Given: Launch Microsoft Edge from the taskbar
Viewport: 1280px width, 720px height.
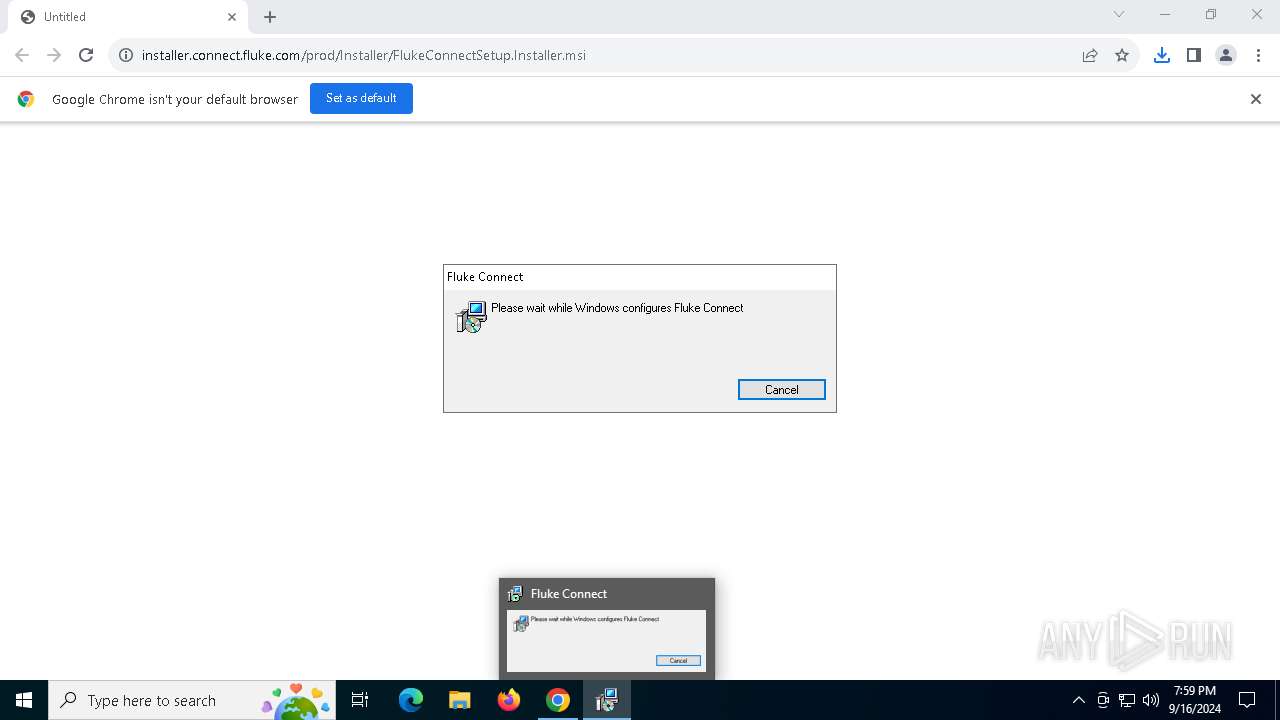Looking at the screenshot, I should (410, 700).
